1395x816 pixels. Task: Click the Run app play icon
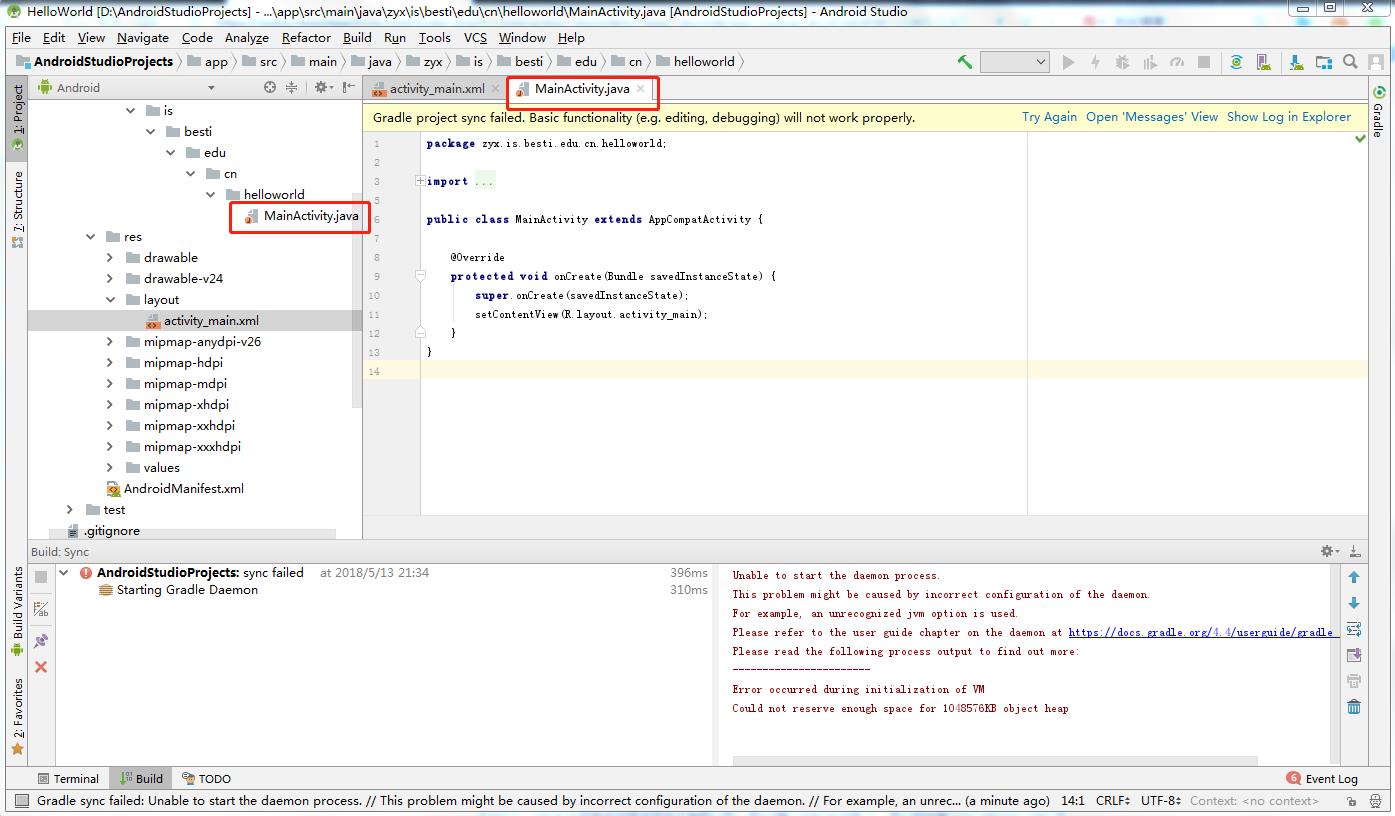1068,62
